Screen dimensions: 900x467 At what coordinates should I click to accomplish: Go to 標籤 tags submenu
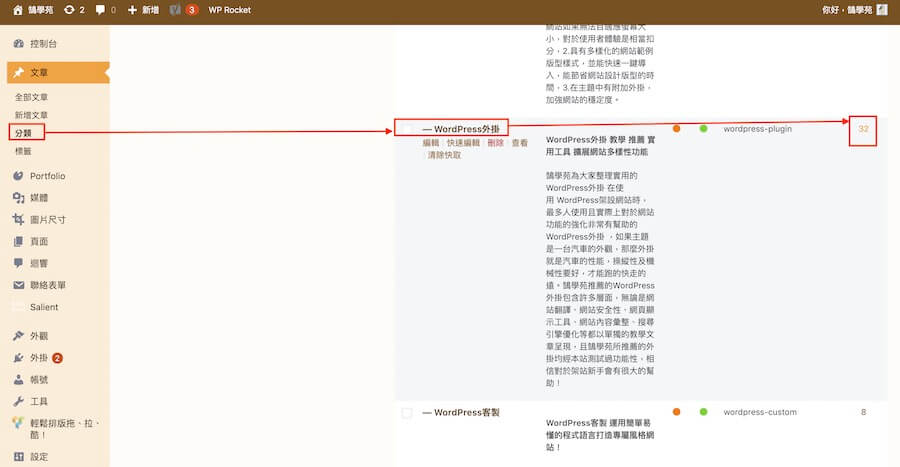point(23,151)
